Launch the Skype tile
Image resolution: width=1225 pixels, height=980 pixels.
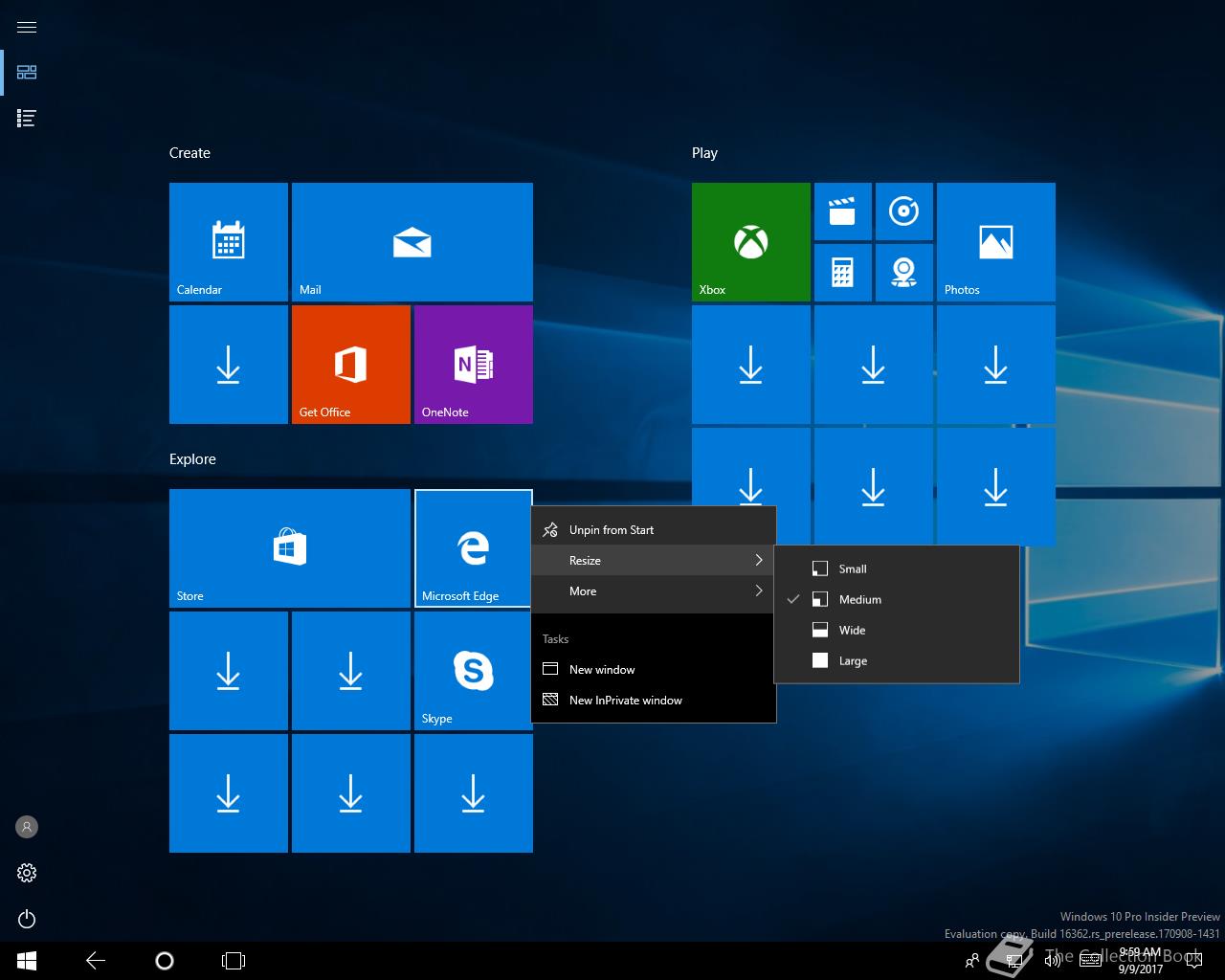click(x=474, y=671)
